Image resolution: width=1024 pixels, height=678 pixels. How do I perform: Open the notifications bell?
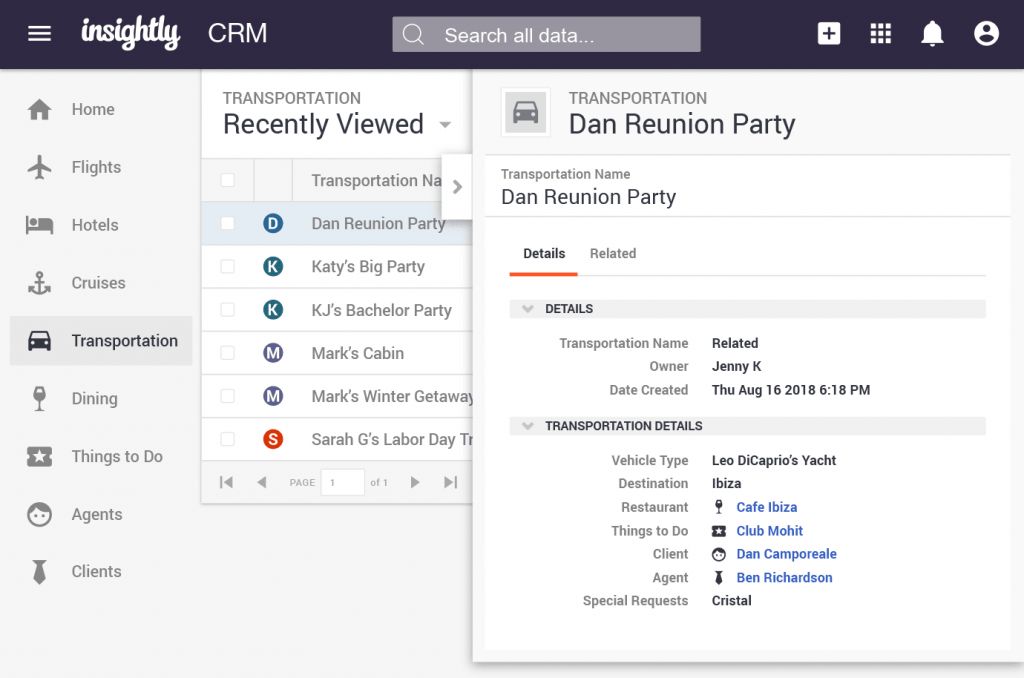[x=932, y=34]
